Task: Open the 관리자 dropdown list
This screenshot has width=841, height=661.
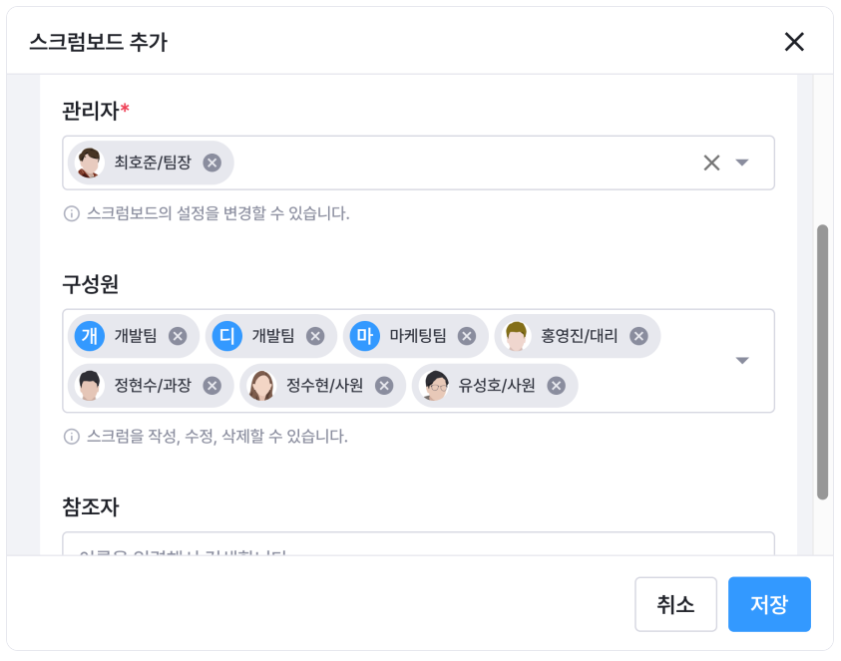Action: 742,163
